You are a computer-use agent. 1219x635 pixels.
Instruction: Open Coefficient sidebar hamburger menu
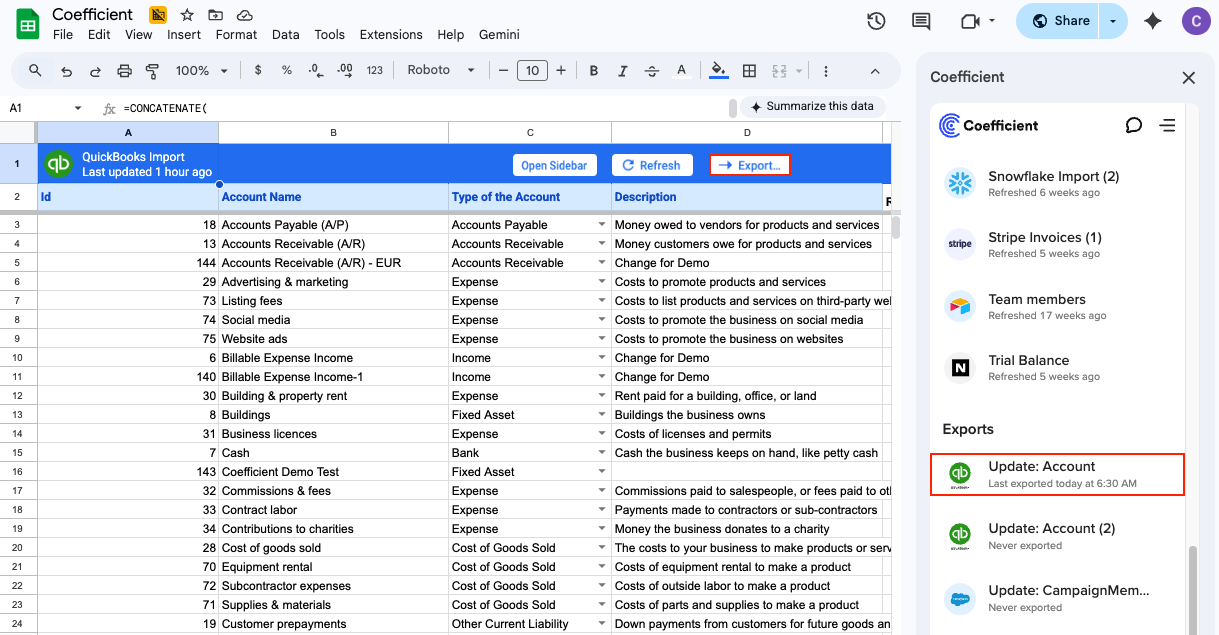pos(1167,125)
